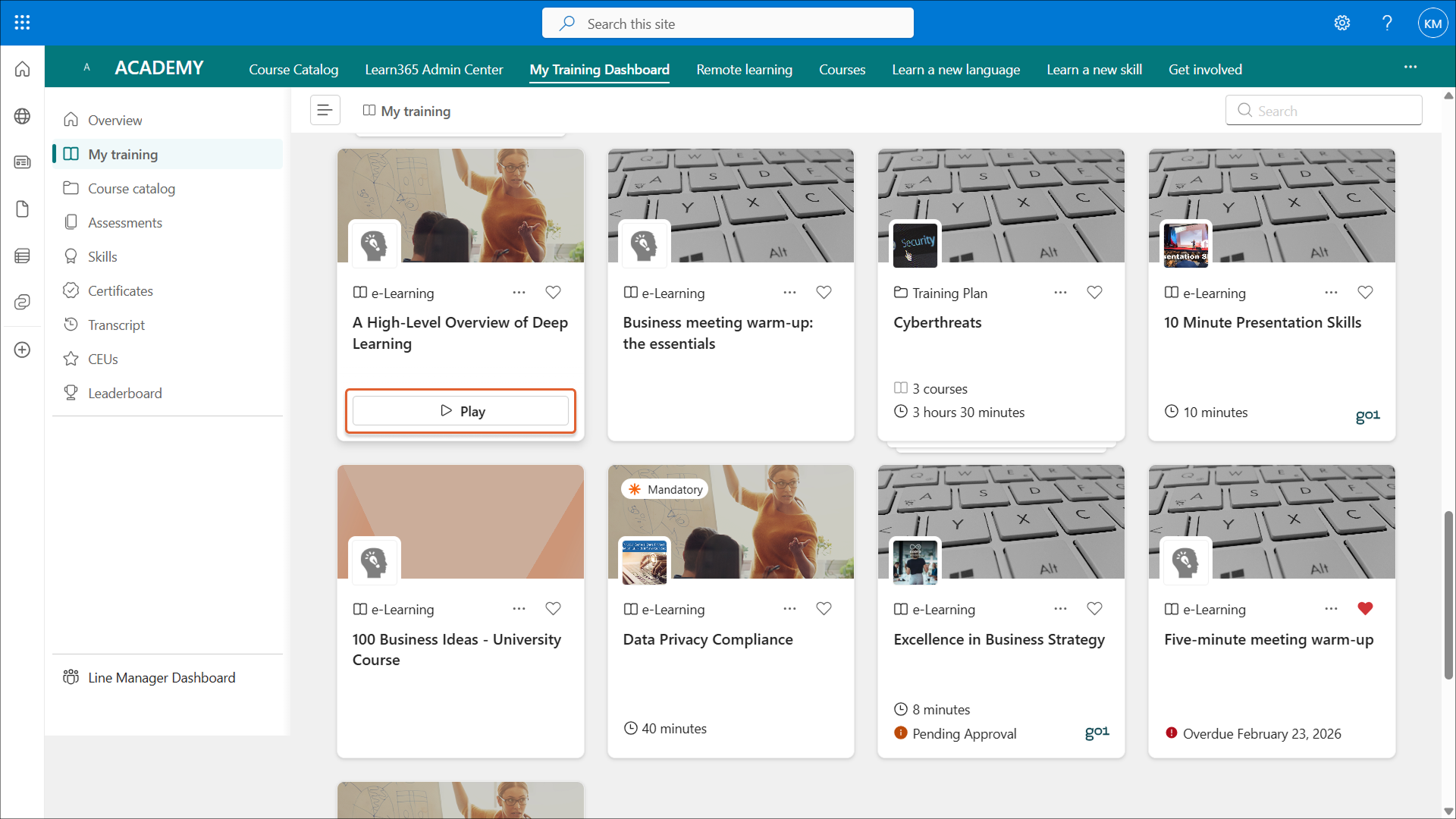Open the globe sites icon in left rail
Screen dimensions: 1456x819
pyautogui.click(x=23, y=116)
